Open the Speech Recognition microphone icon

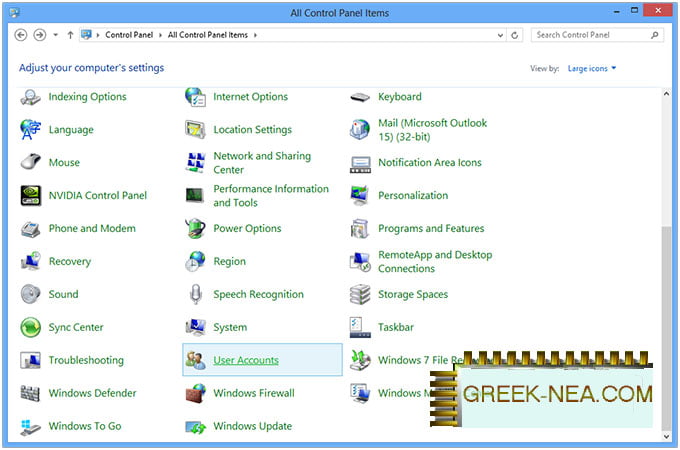[196, 295]
